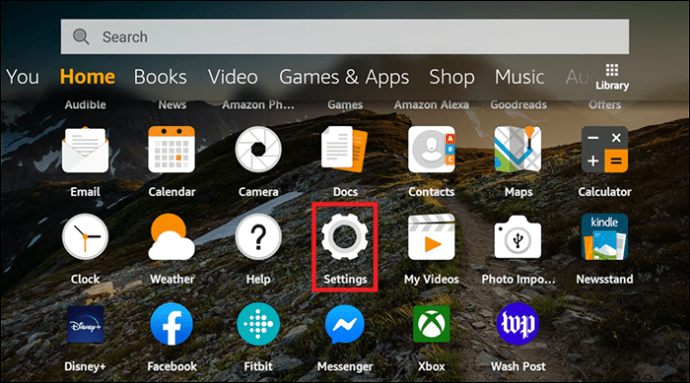Tap the Amazon Ph... app label
690x383 pixels.
click(x=258, y=104)
